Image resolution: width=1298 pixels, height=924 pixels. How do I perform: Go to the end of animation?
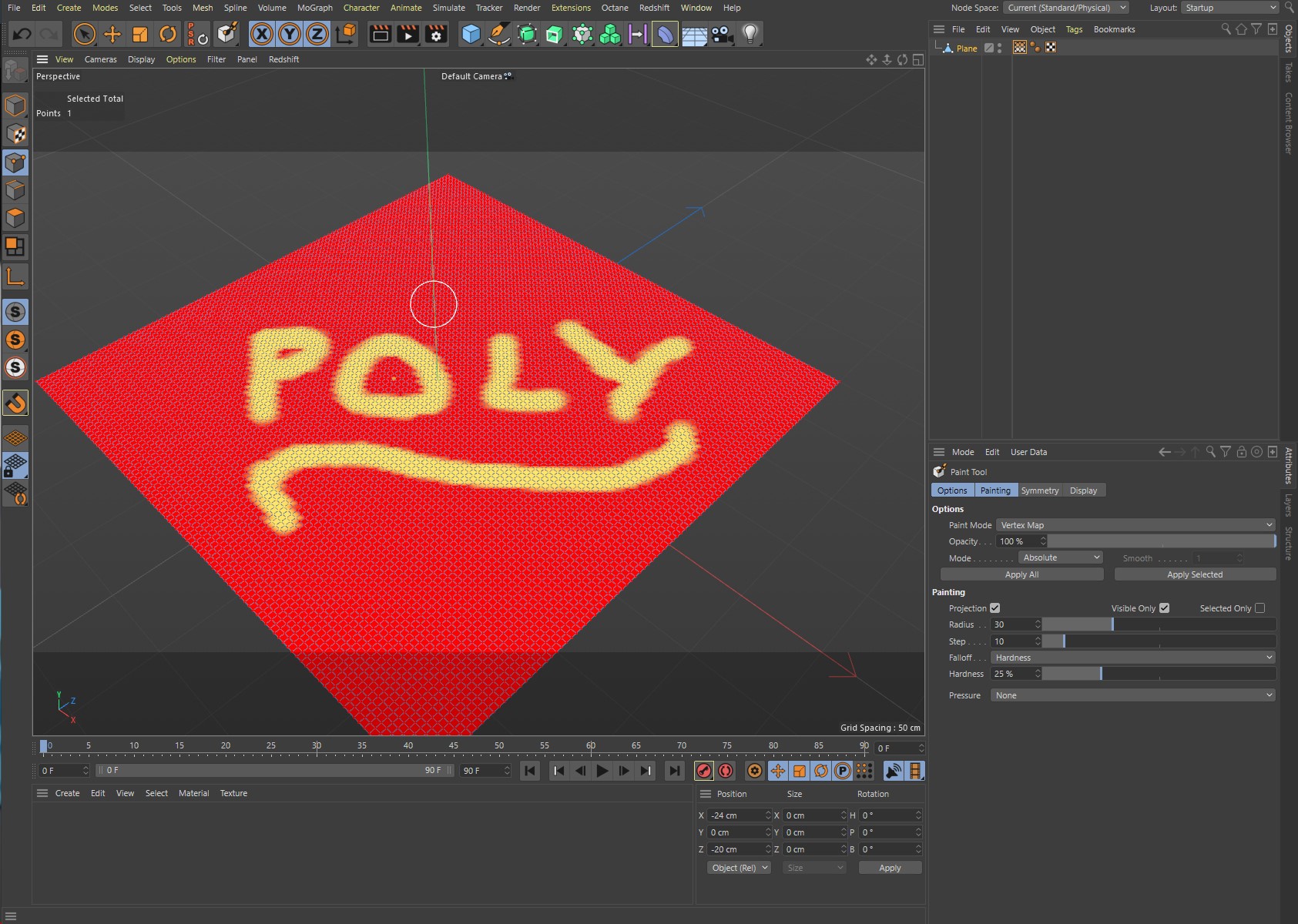click(x=675, y=771)
